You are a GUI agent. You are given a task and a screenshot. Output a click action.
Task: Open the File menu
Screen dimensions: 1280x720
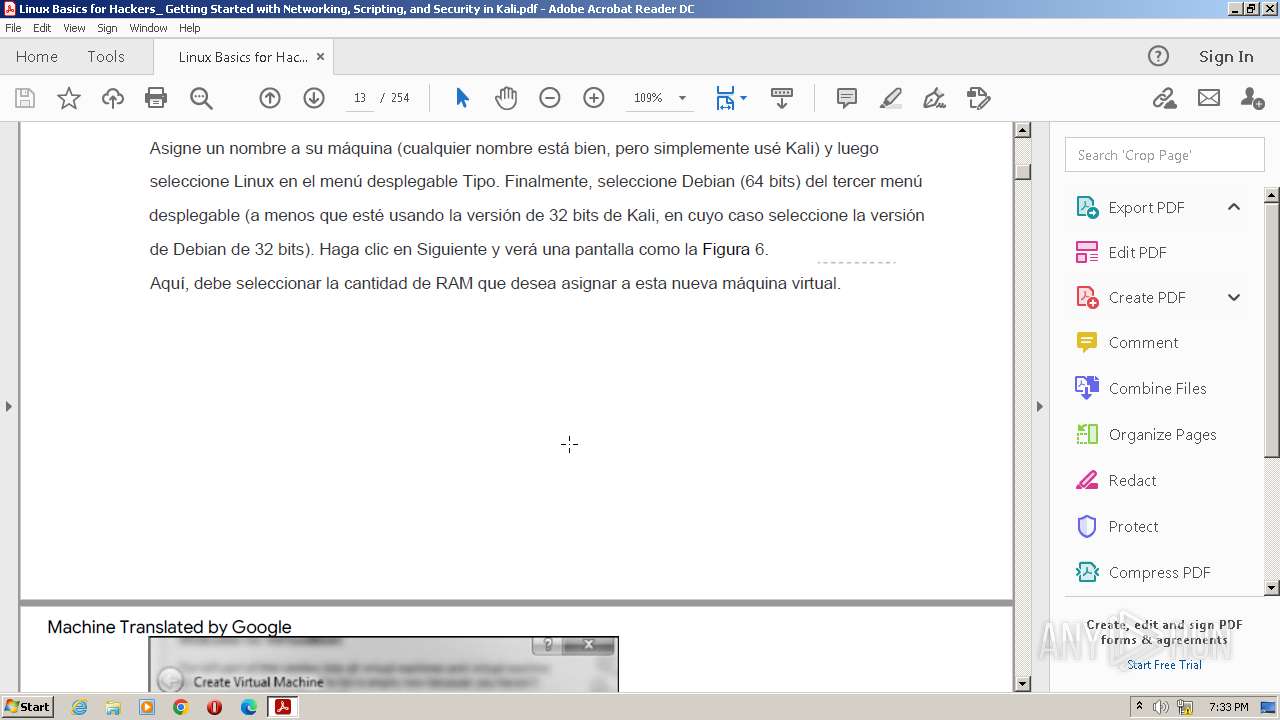(x=13, y=28)
